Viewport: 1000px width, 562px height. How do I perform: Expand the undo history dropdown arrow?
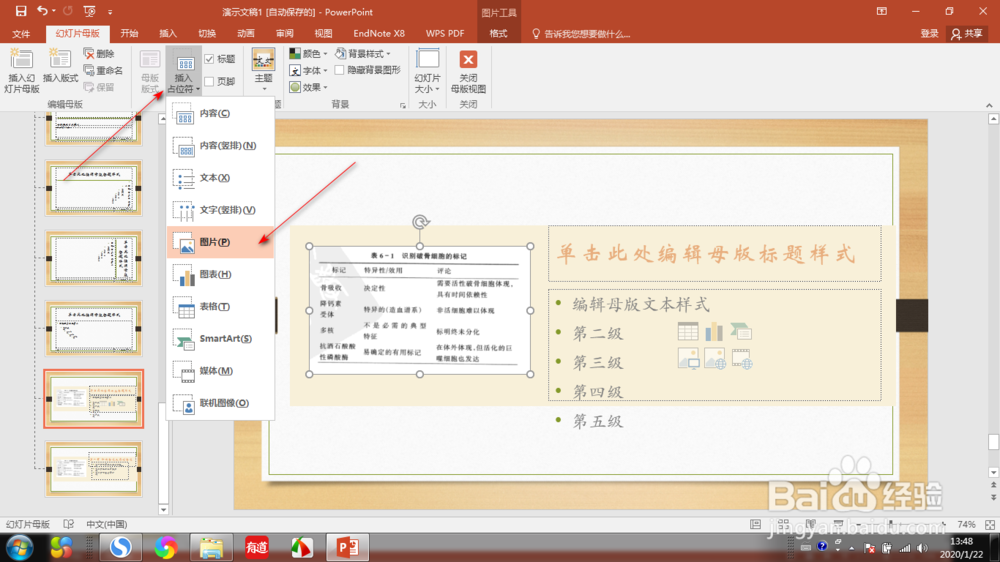tap(54, 11)
